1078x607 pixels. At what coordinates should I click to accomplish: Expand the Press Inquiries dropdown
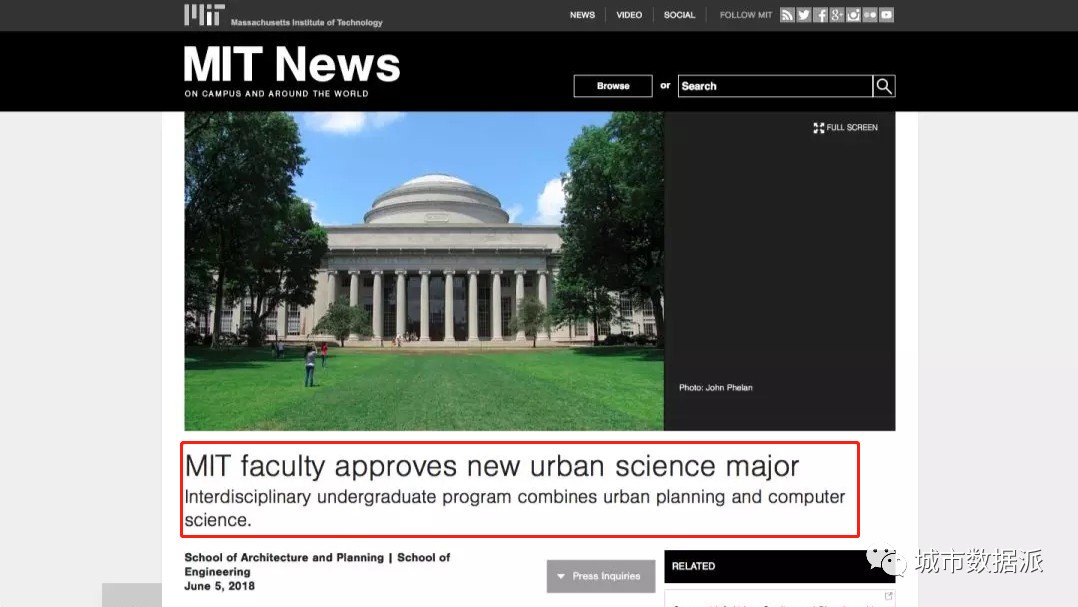click(x=601, y=576)
